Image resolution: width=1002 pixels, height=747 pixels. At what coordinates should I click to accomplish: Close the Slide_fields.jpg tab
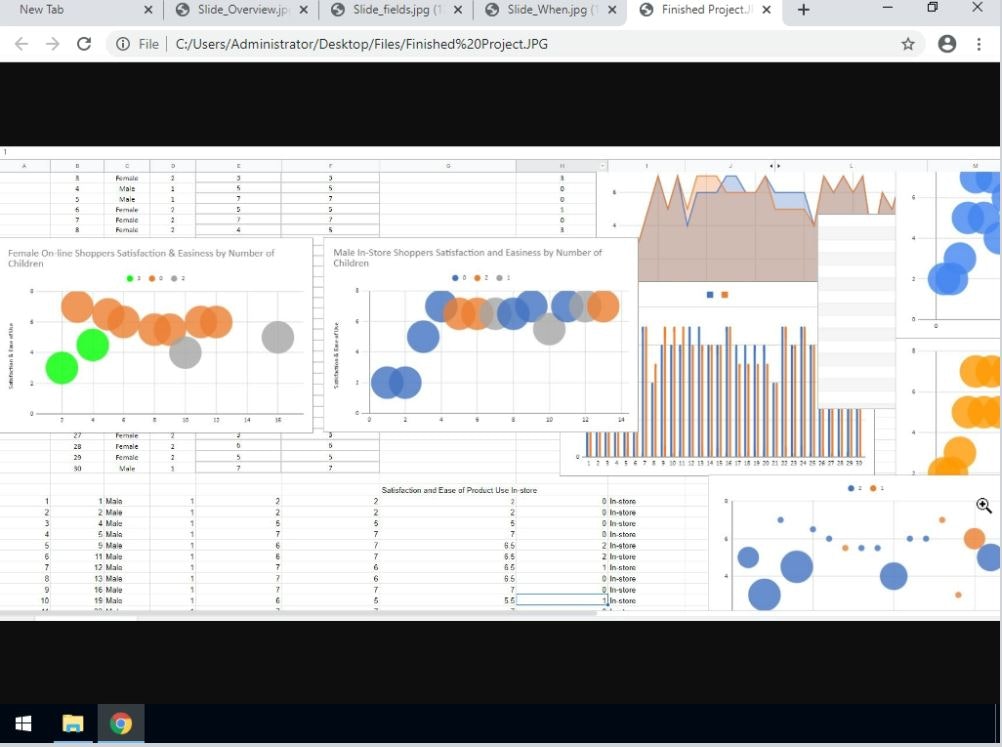pos(458,10)
